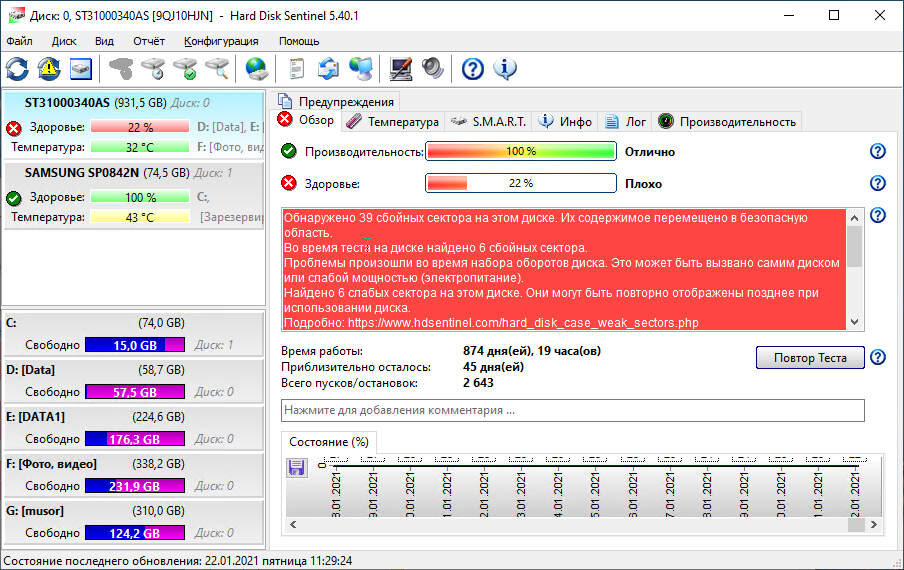
Task: Click help icon beside Здоровье bar
Action: coord(877,183)
